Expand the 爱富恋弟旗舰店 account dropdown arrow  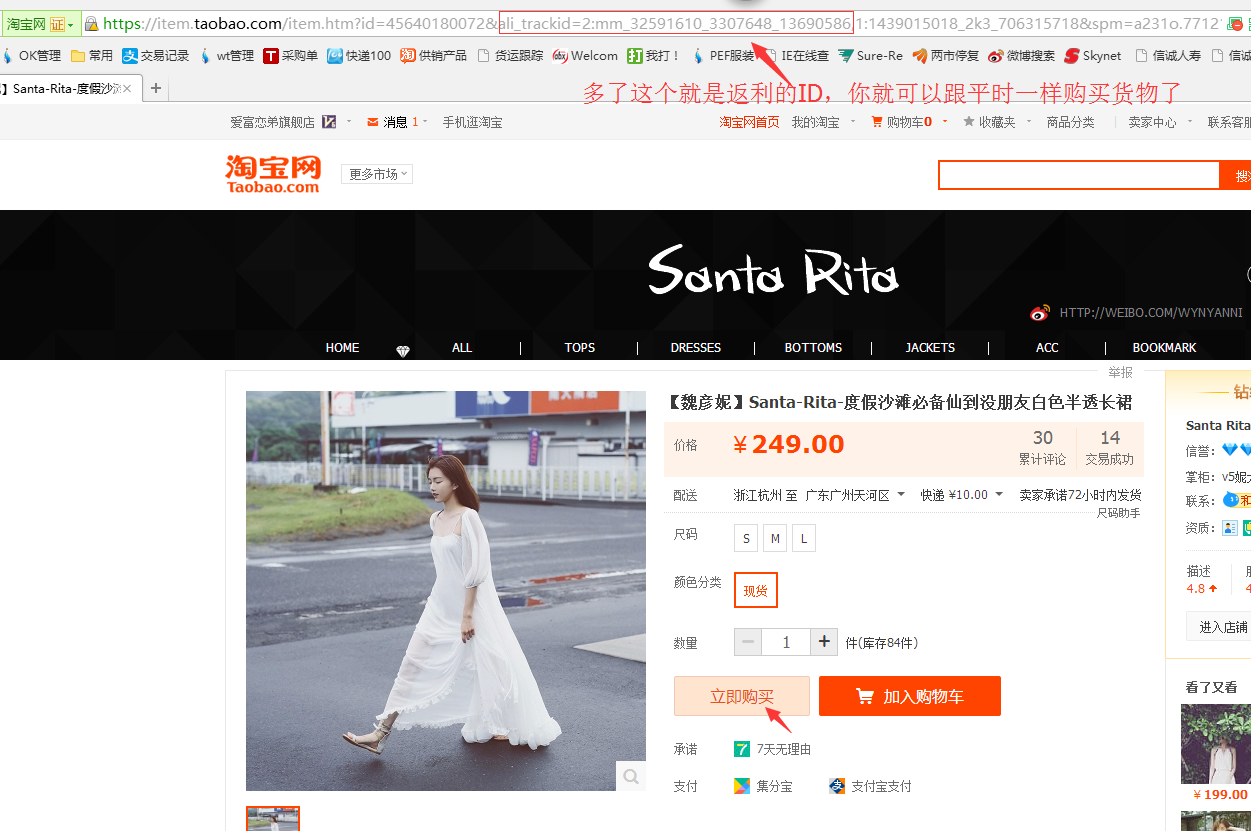pyautogui.click(x=349, y=121)
